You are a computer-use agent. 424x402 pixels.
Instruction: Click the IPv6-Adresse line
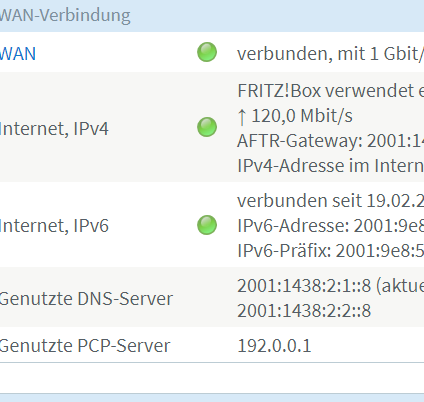(x=331, y=226)
